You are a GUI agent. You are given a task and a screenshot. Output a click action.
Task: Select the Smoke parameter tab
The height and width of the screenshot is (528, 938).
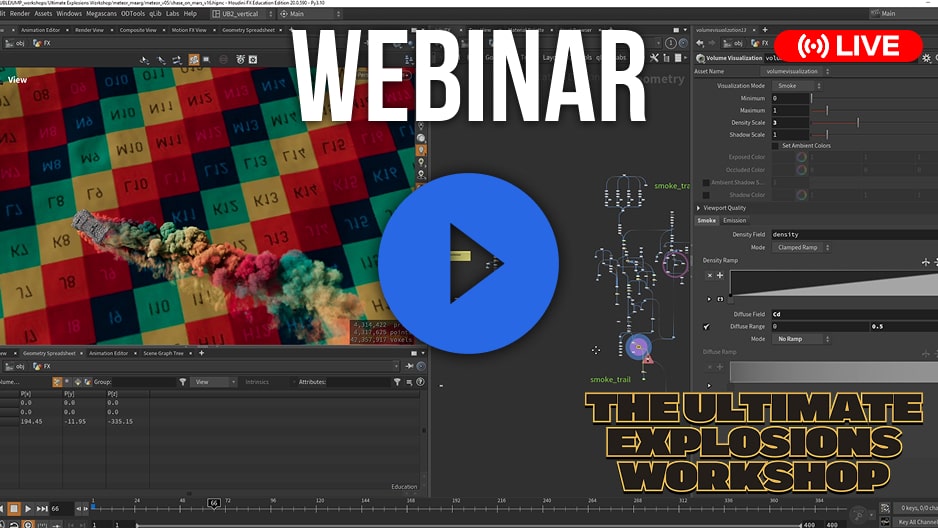[x=706, y=221]
